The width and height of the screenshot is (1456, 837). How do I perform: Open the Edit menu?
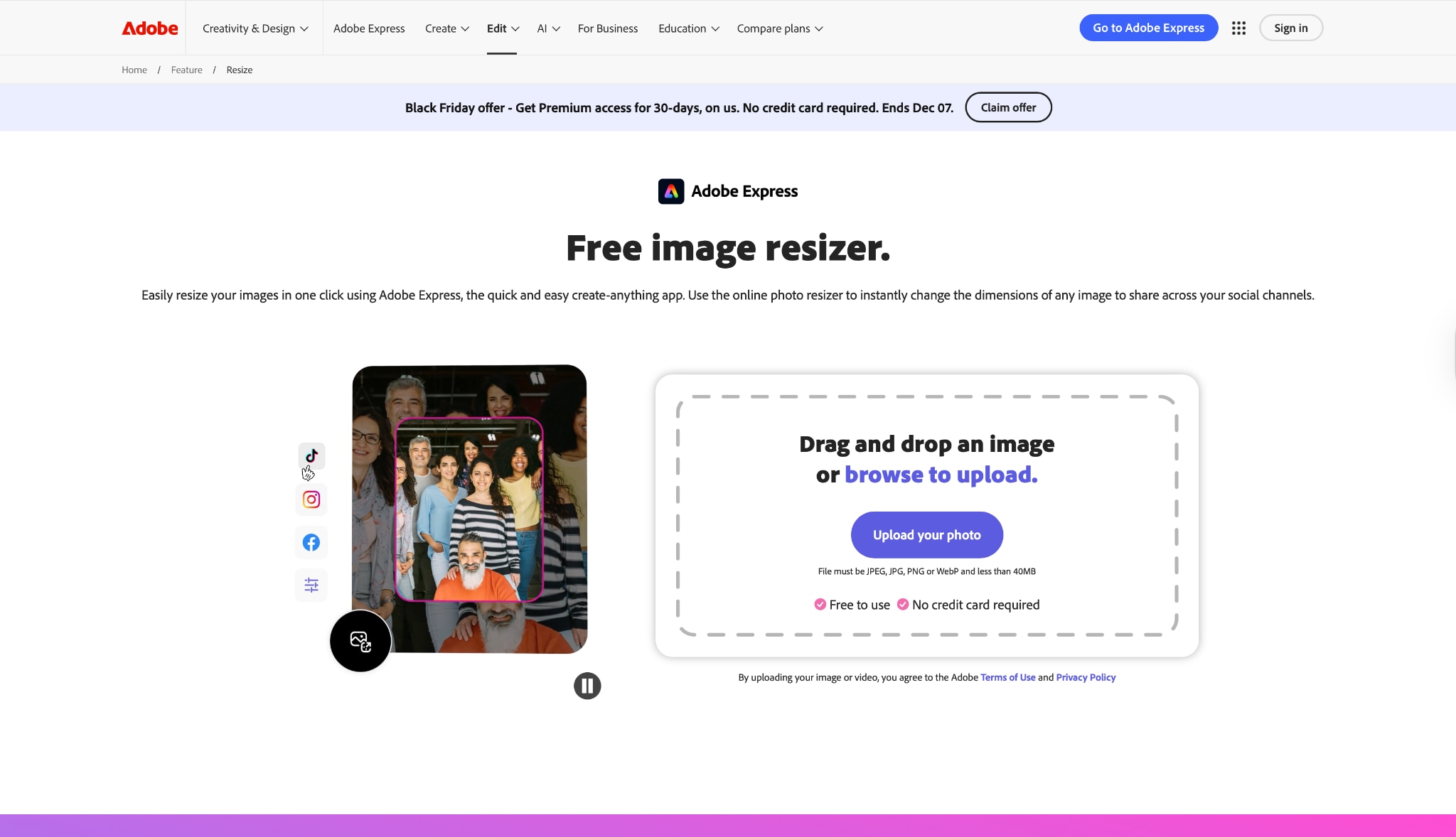(x=502, y=28)
